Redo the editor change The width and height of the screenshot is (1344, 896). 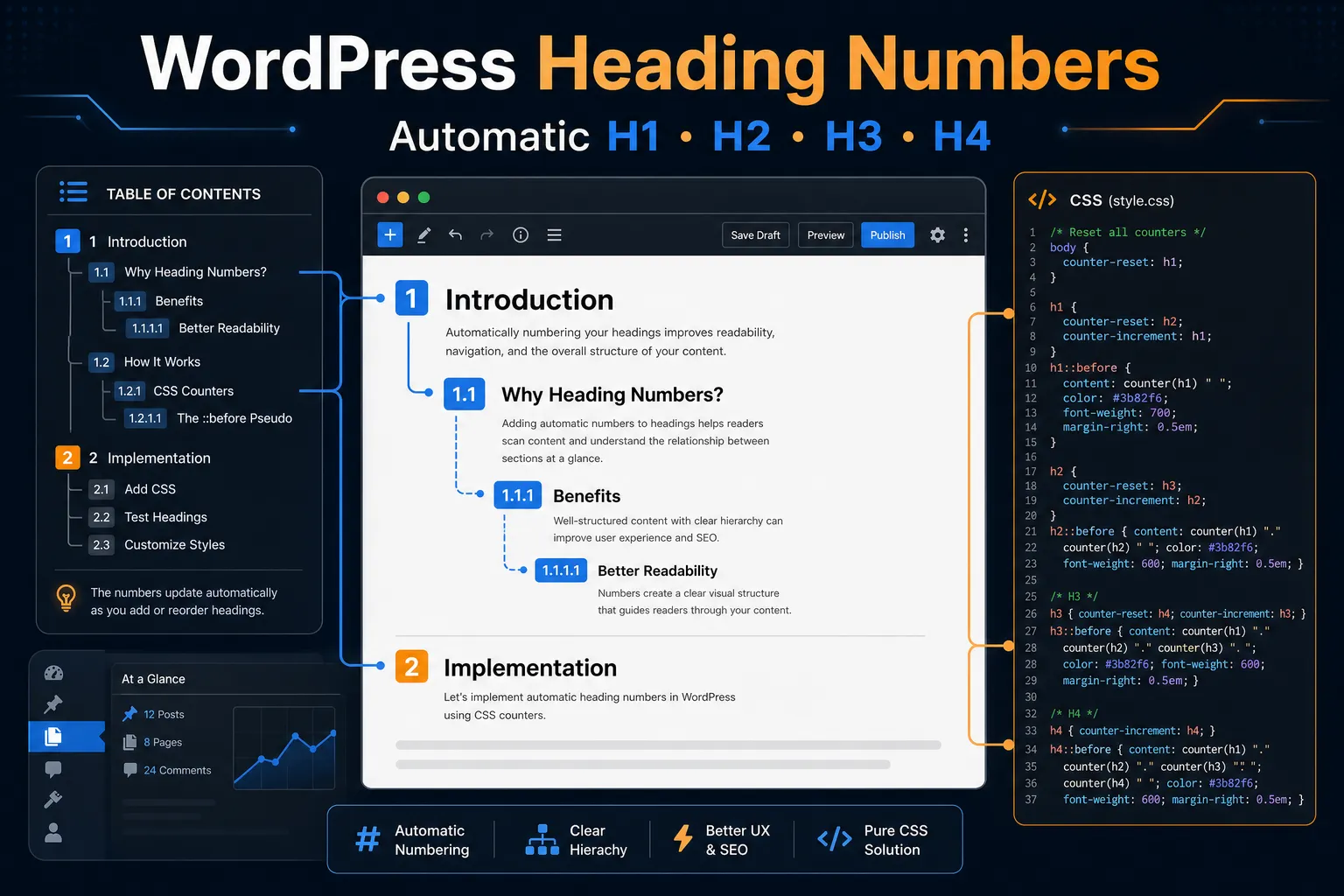click(487, 234)
